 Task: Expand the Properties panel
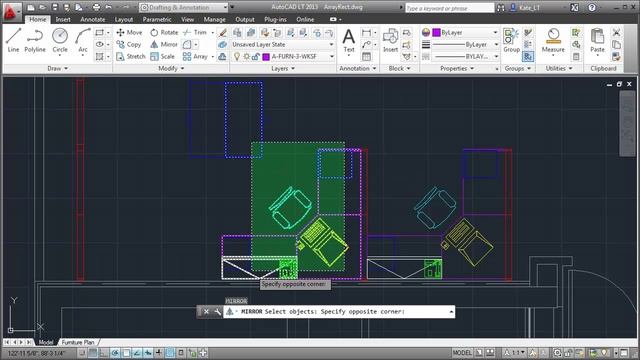pos(457,69)
